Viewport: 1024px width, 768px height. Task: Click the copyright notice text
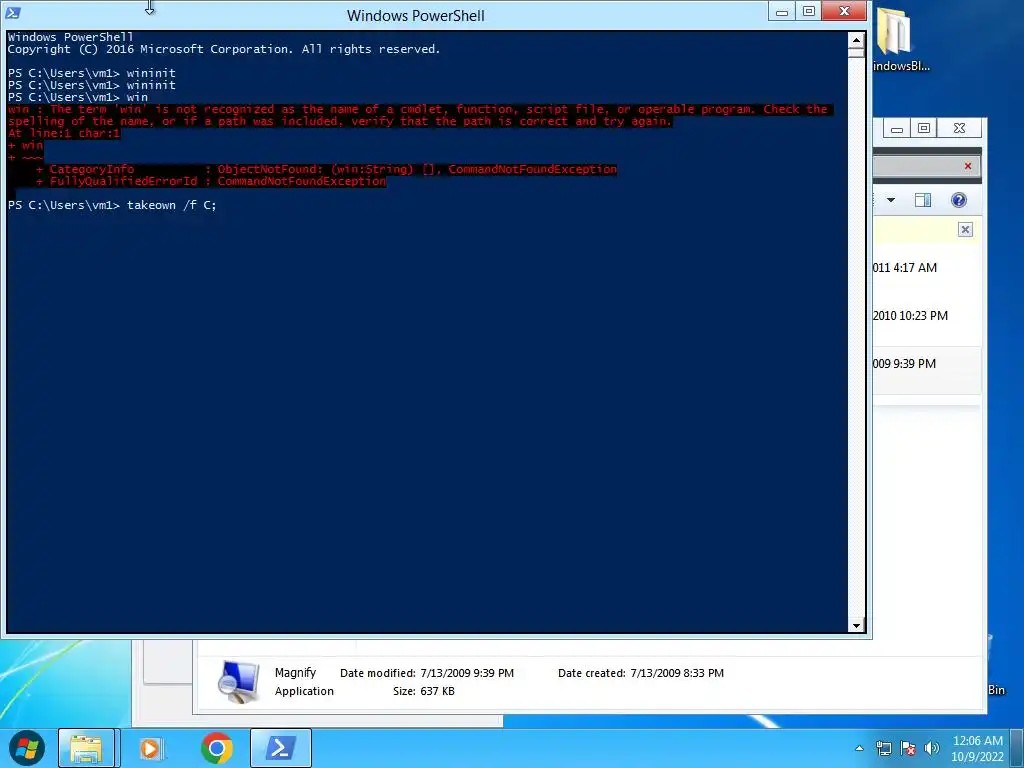pos(224,49)
